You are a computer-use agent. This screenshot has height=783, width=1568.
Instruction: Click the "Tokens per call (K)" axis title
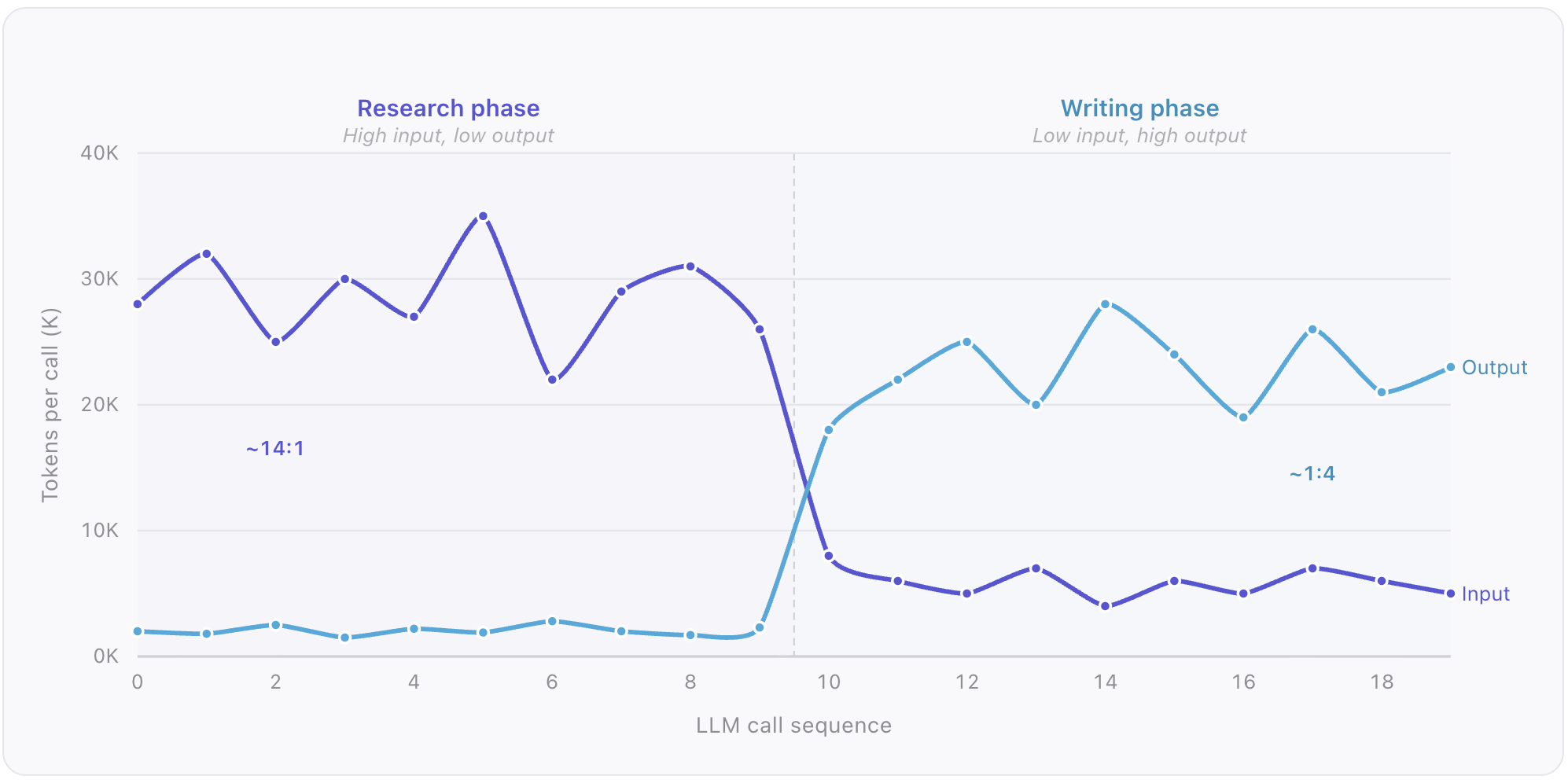[50, 405]
